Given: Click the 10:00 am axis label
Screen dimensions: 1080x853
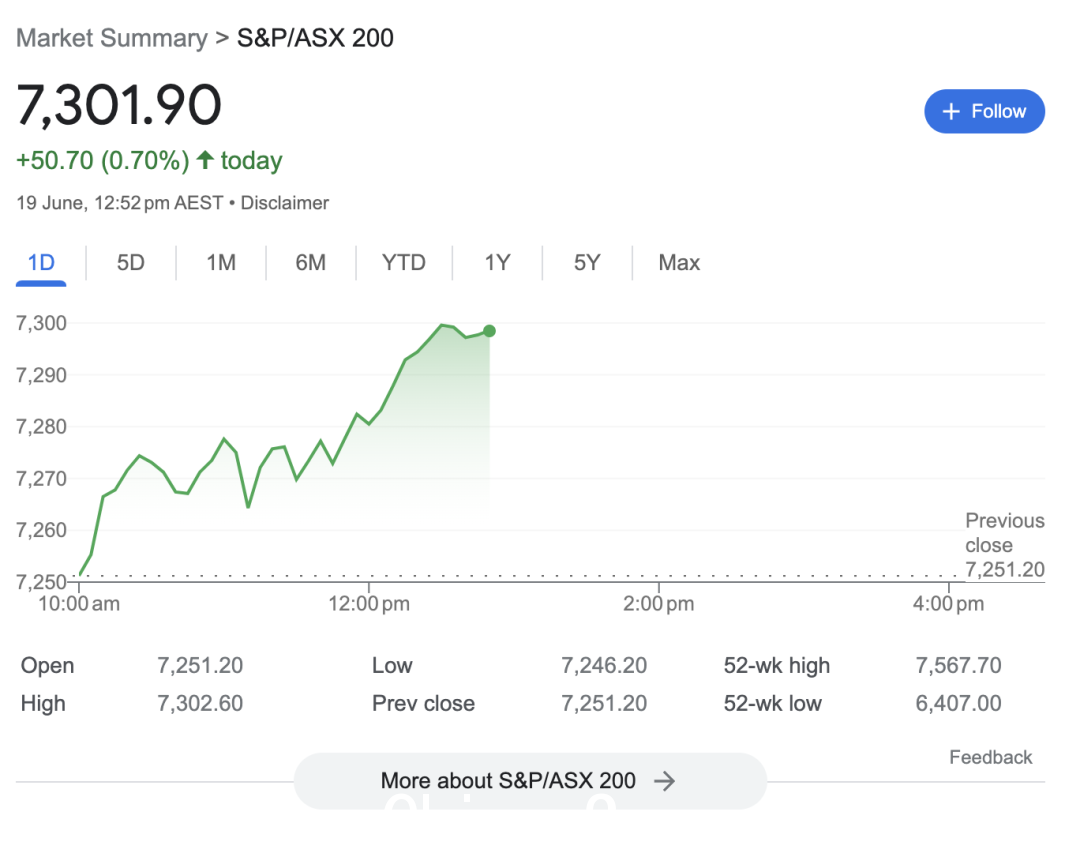Looking at the screenshot, I should click(x=79, y=604).
